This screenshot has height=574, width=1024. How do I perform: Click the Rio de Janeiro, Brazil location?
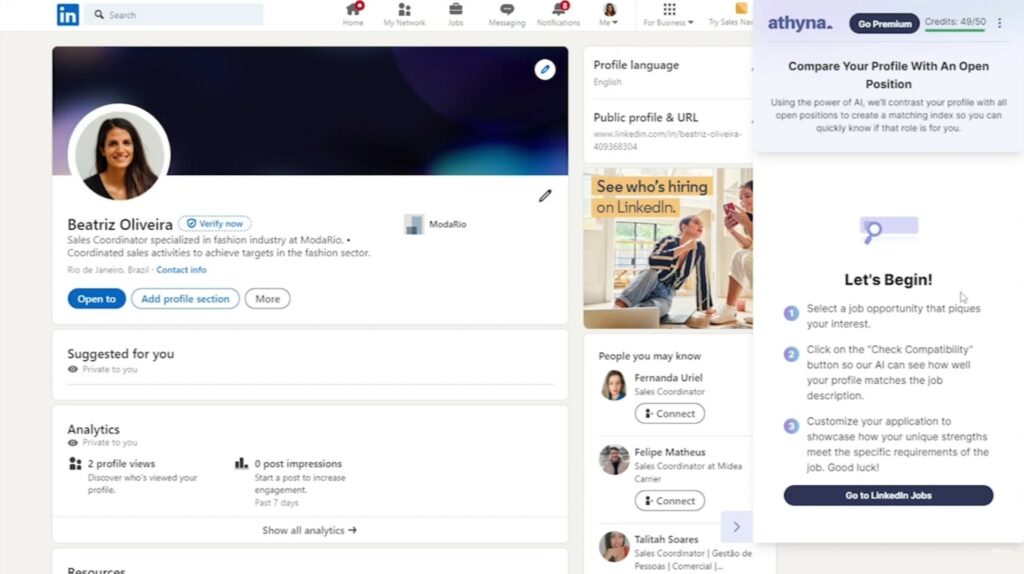pos(108,270)
